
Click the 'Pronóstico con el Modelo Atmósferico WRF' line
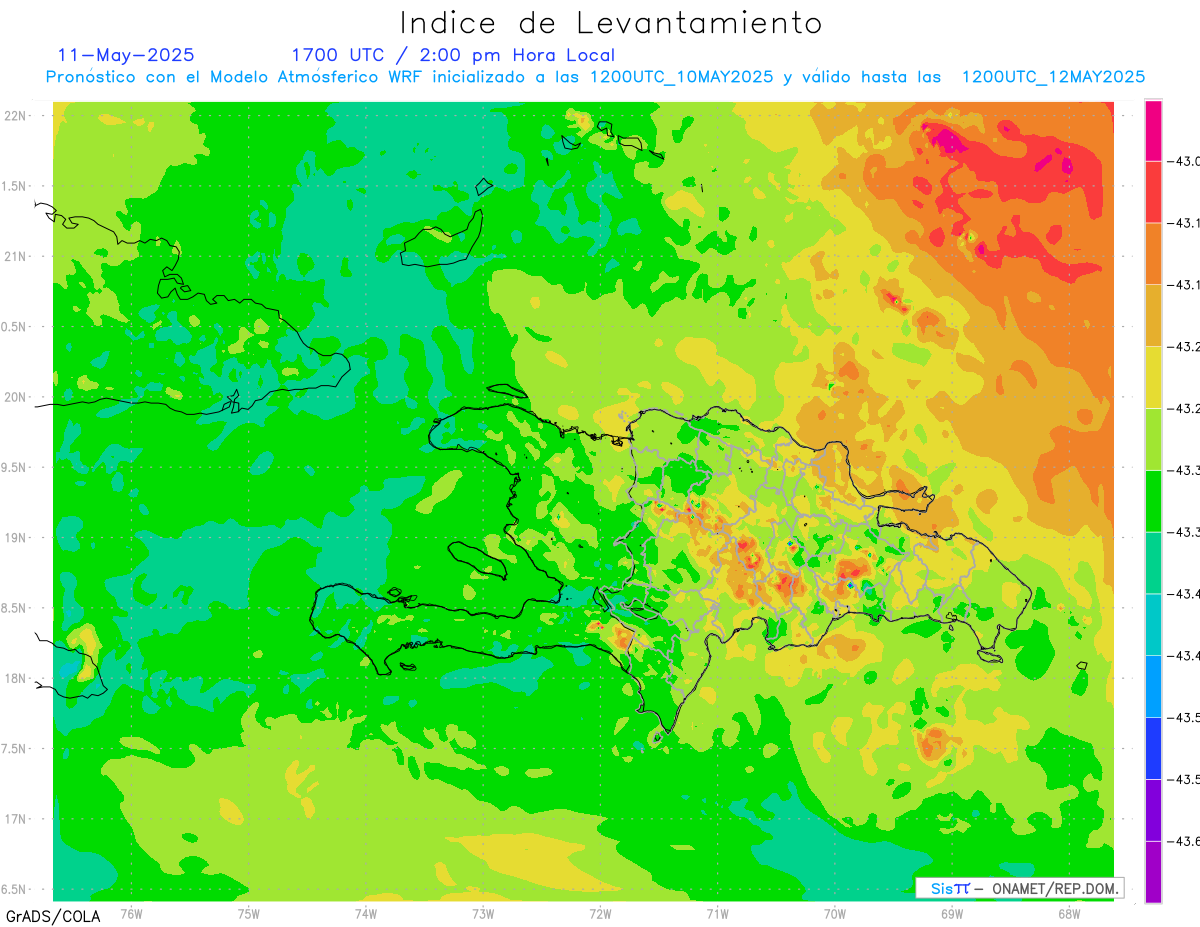tap(595, 77)
